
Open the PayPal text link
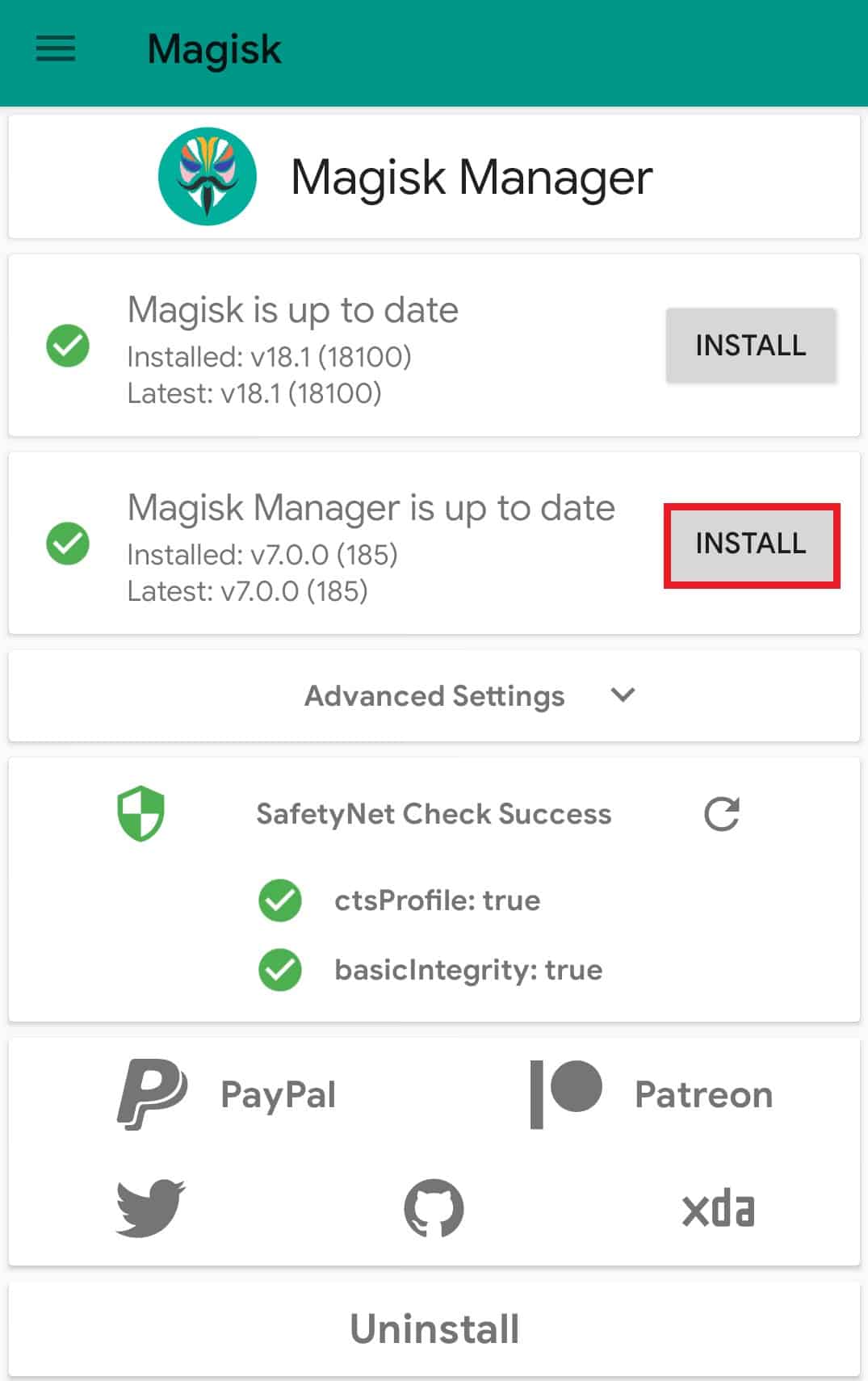pos(278,1095)
